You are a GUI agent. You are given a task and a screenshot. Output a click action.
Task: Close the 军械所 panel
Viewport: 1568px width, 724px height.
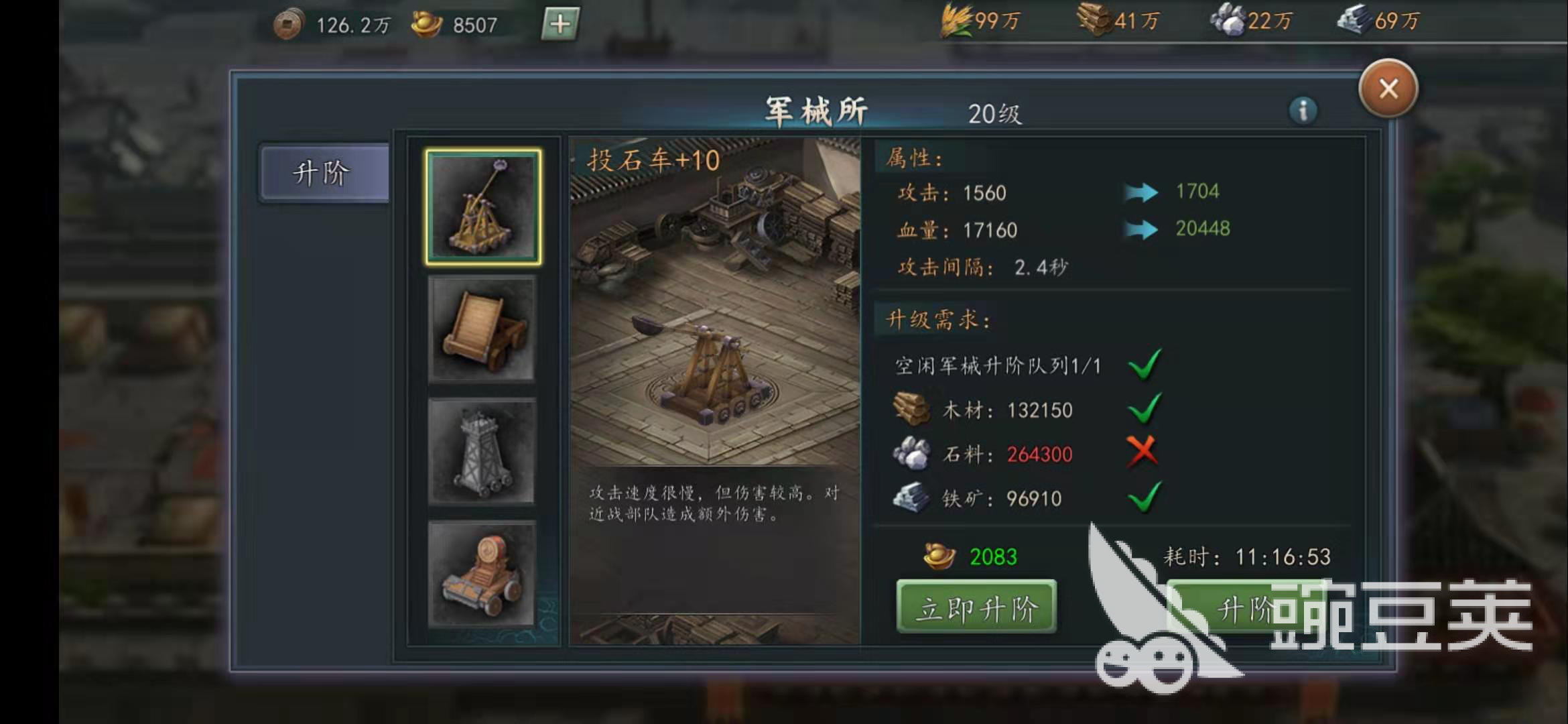(1388, 88)
